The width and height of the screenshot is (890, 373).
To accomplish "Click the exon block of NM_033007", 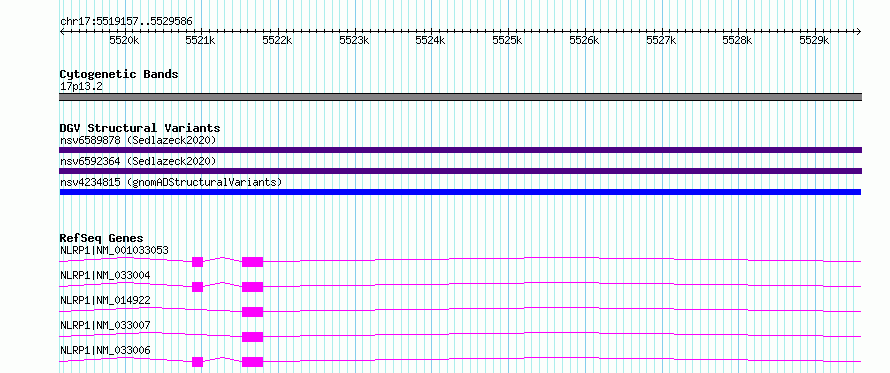I will [253, 337].
